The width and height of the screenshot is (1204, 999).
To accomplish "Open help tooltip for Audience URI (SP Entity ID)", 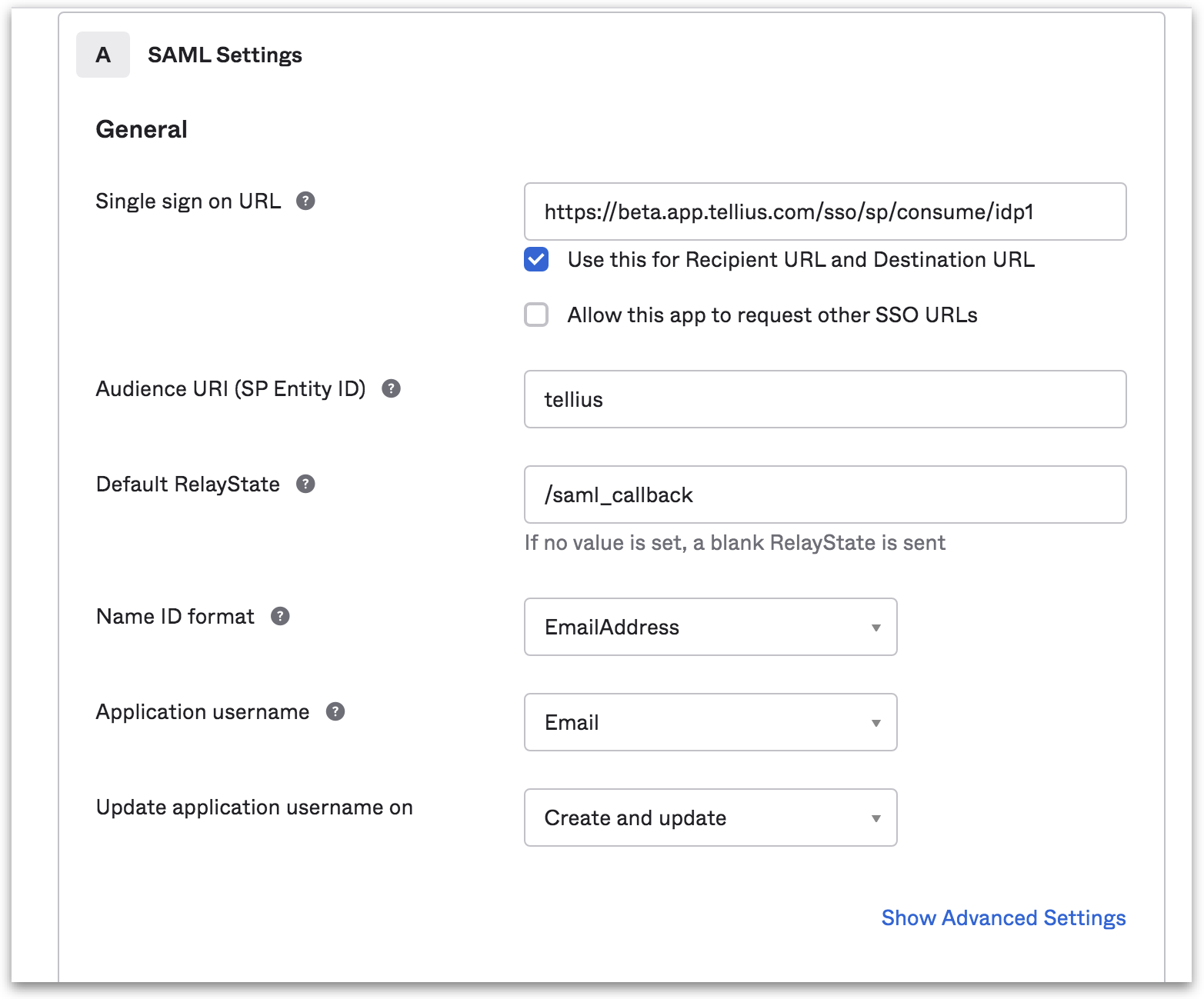I will click(391, 389).
